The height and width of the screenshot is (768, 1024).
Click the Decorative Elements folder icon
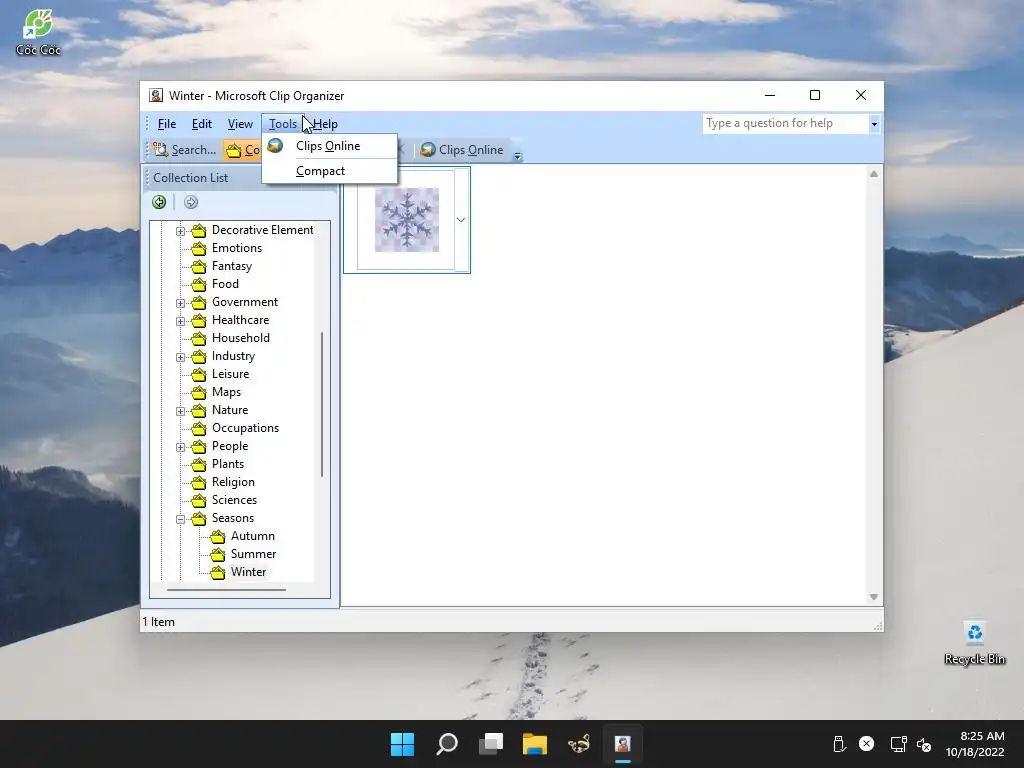199,230
